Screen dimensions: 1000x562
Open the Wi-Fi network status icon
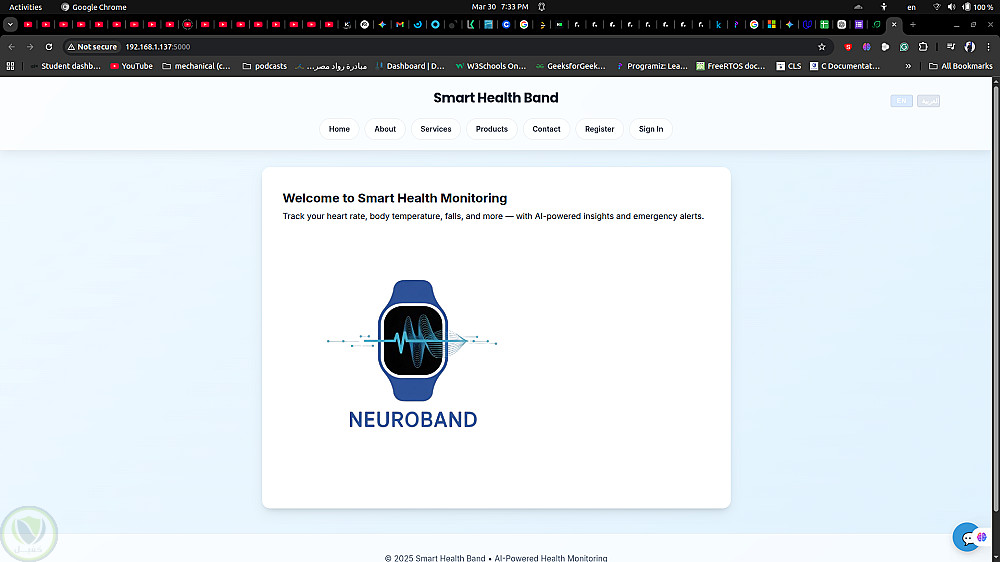click(937, 7)
